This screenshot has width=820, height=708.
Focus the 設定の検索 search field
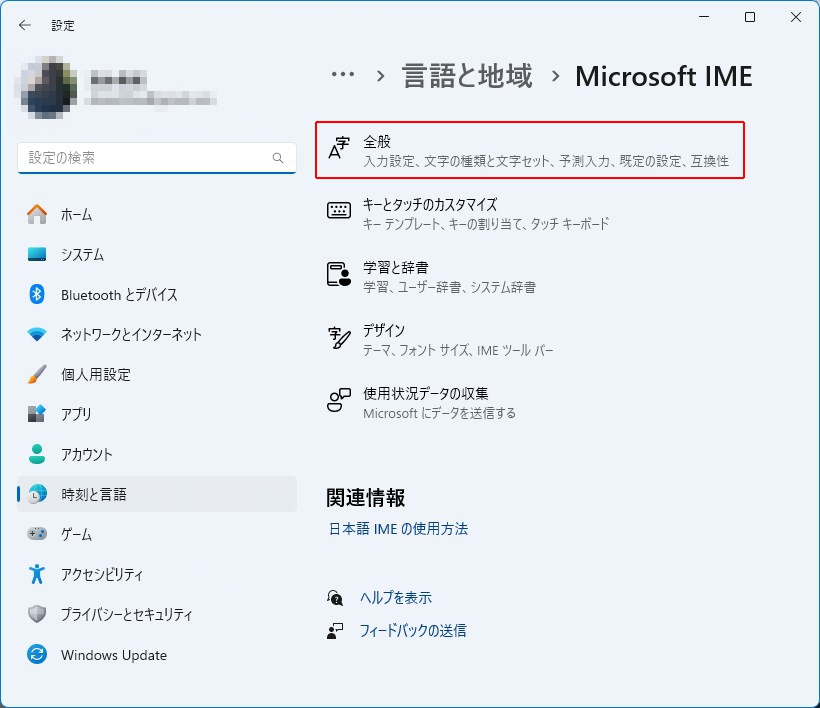pos(145,158)
